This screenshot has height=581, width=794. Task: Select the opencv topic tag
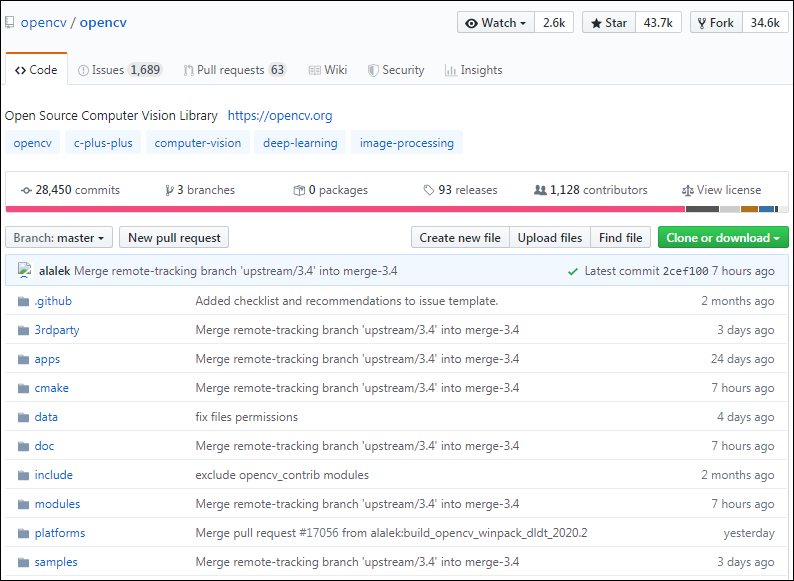[33, 143]
